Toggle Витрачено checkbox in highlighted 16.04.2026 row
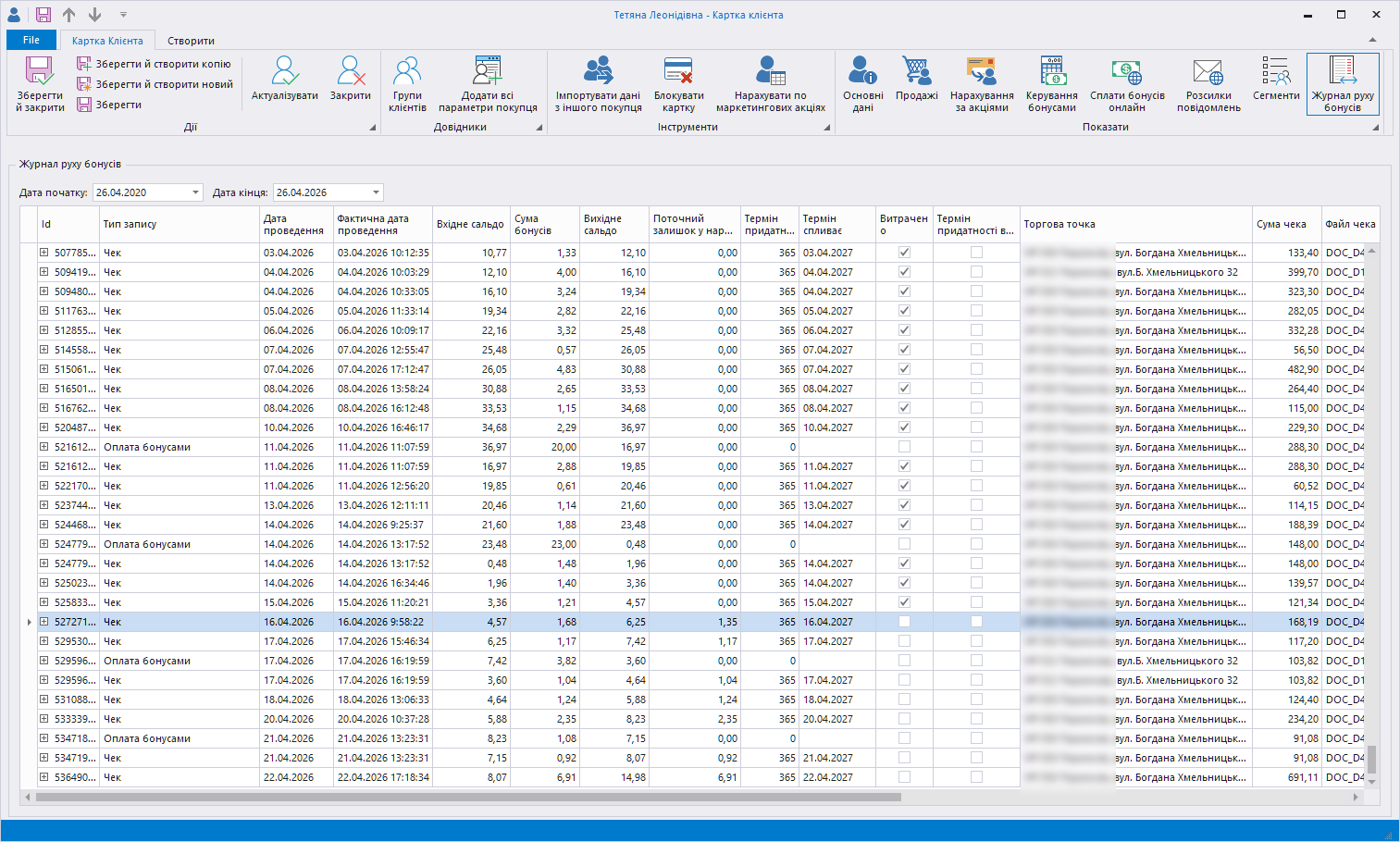The image size is (1400, 842). [x=904, y=622]
